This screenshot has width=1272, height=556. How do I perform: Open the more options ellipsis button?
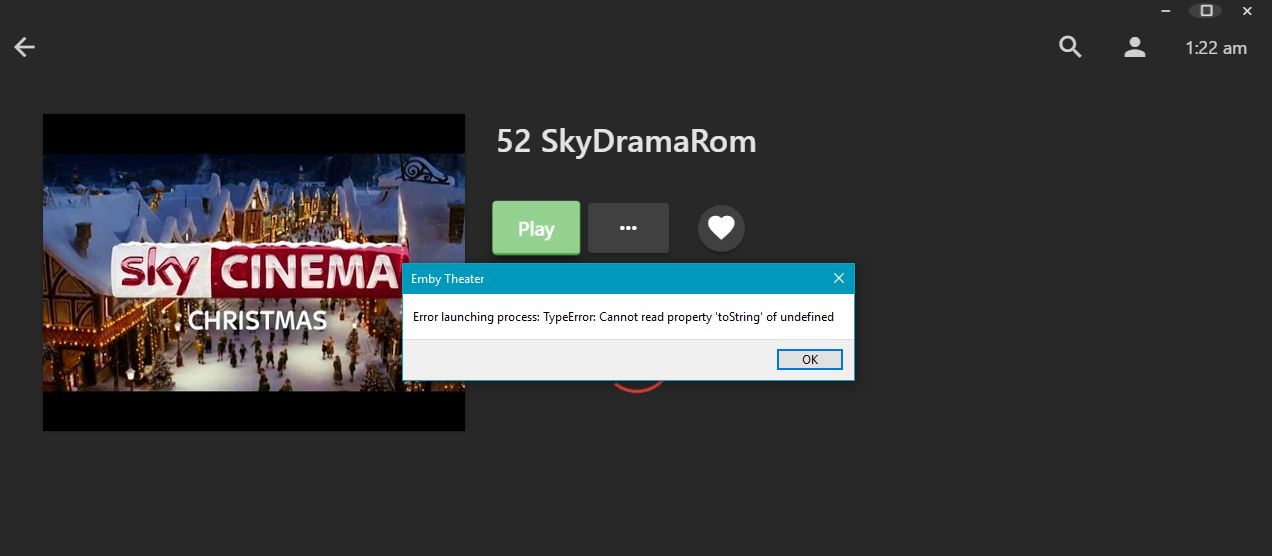point(628,228)
